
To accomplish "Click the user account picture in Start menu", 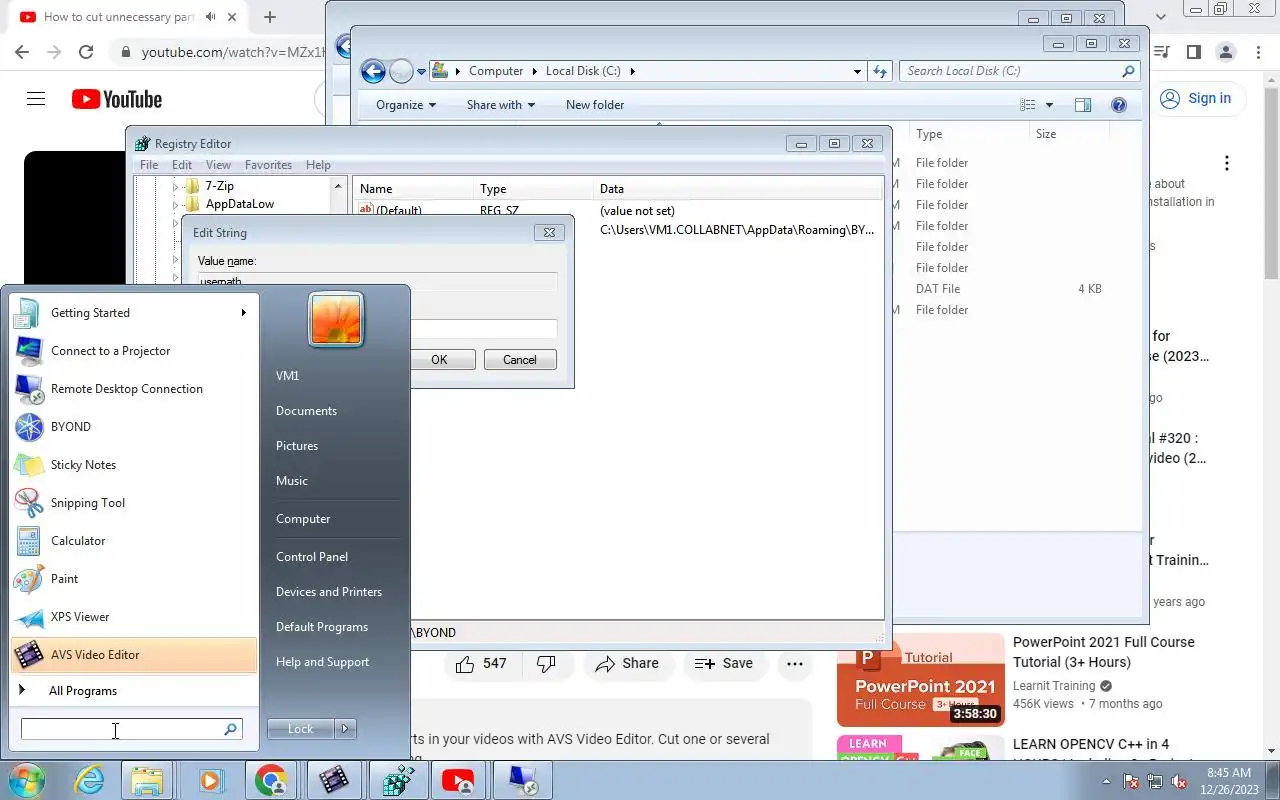I will click(336, 319).
